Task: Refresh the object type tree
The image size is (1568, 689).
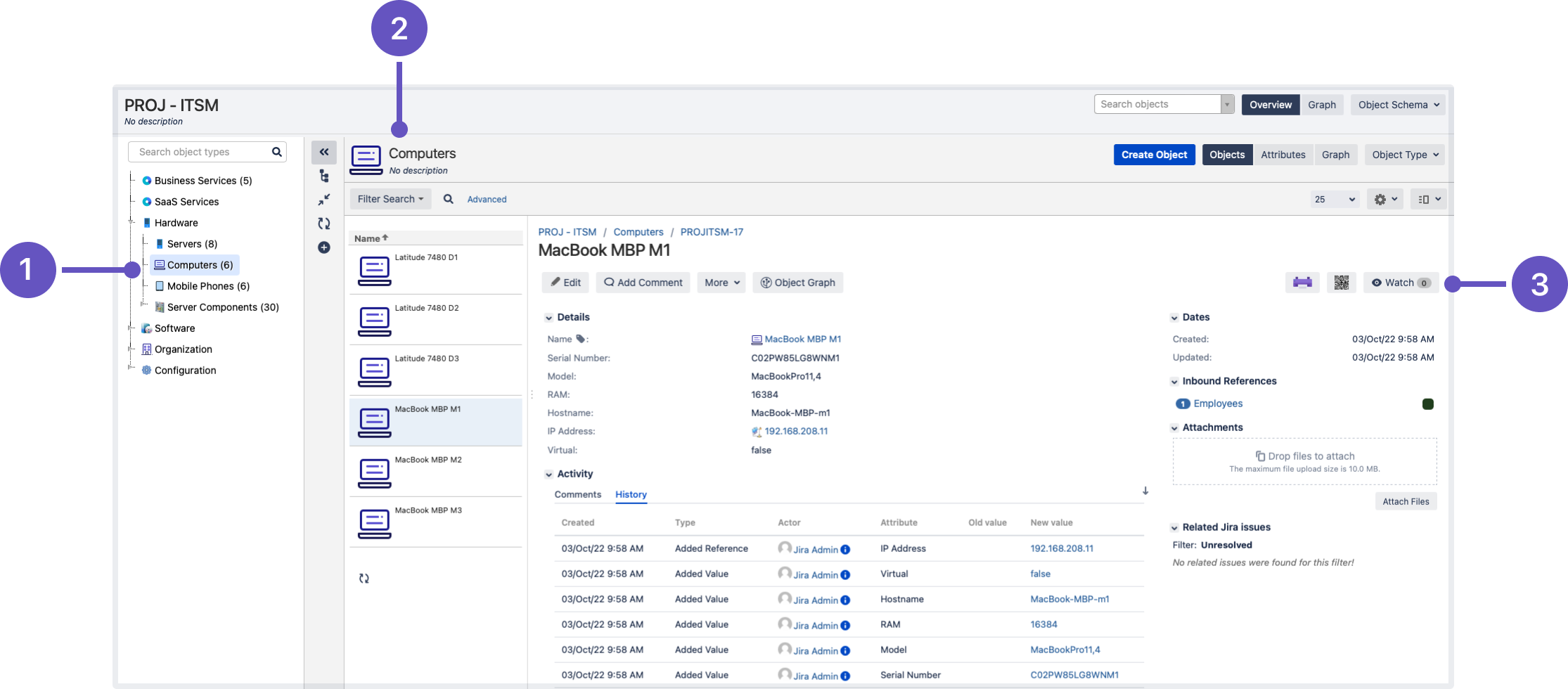Action: [x=324, y=224]
